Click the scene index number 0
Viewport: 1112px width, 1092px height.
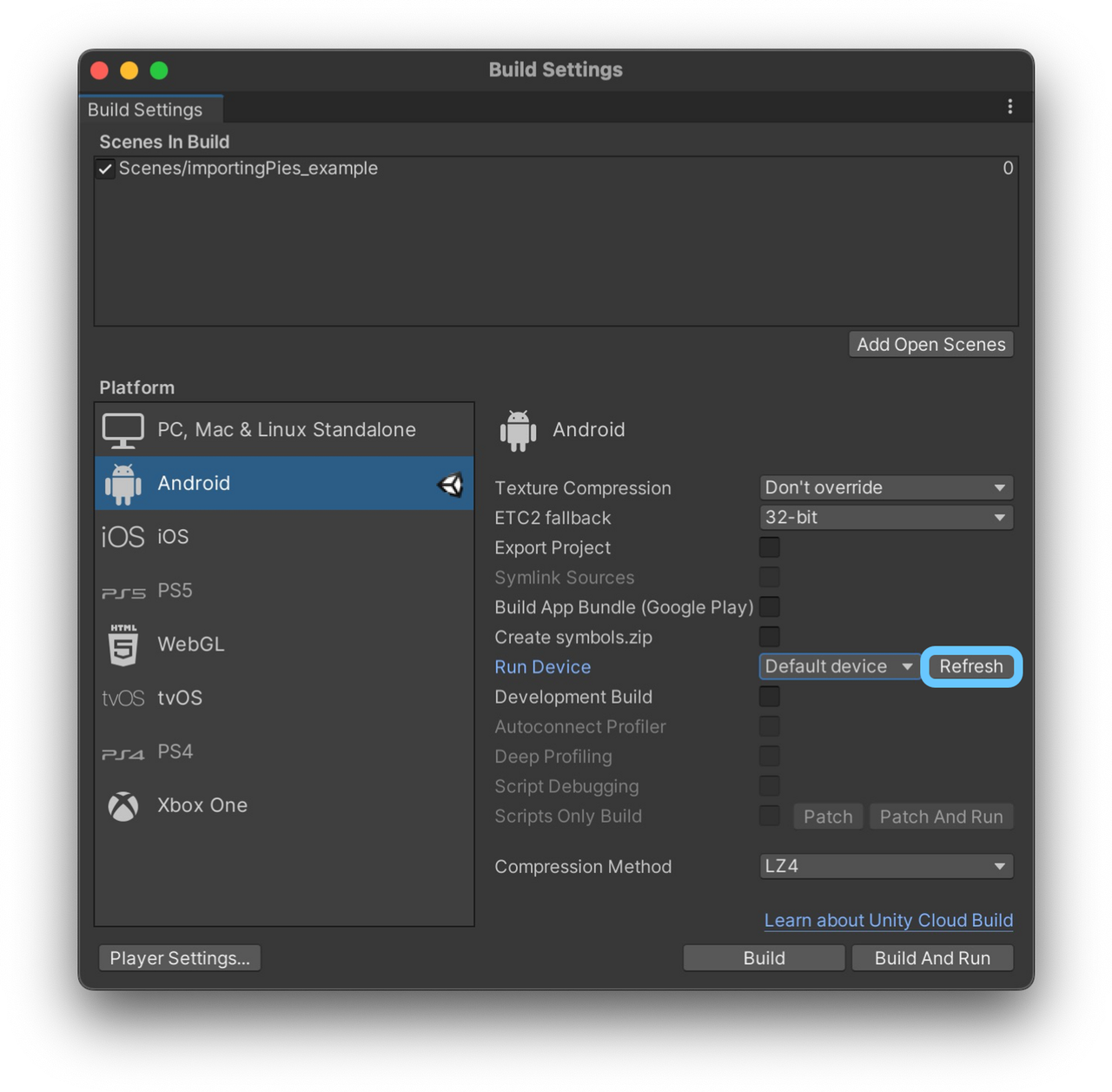click(x=1008, y=169)
